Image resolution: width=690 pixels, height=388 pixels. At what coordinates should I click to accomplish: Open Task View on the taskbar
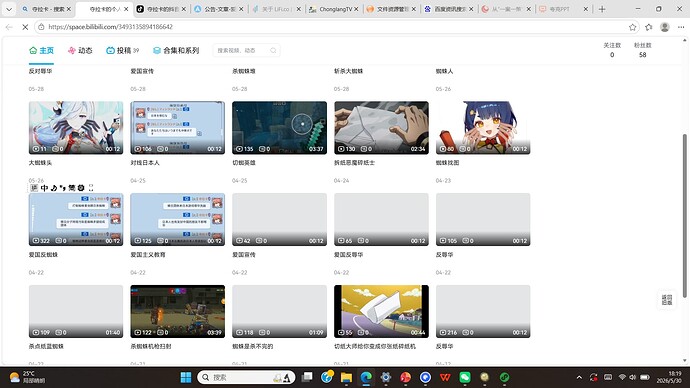point(307,377)
